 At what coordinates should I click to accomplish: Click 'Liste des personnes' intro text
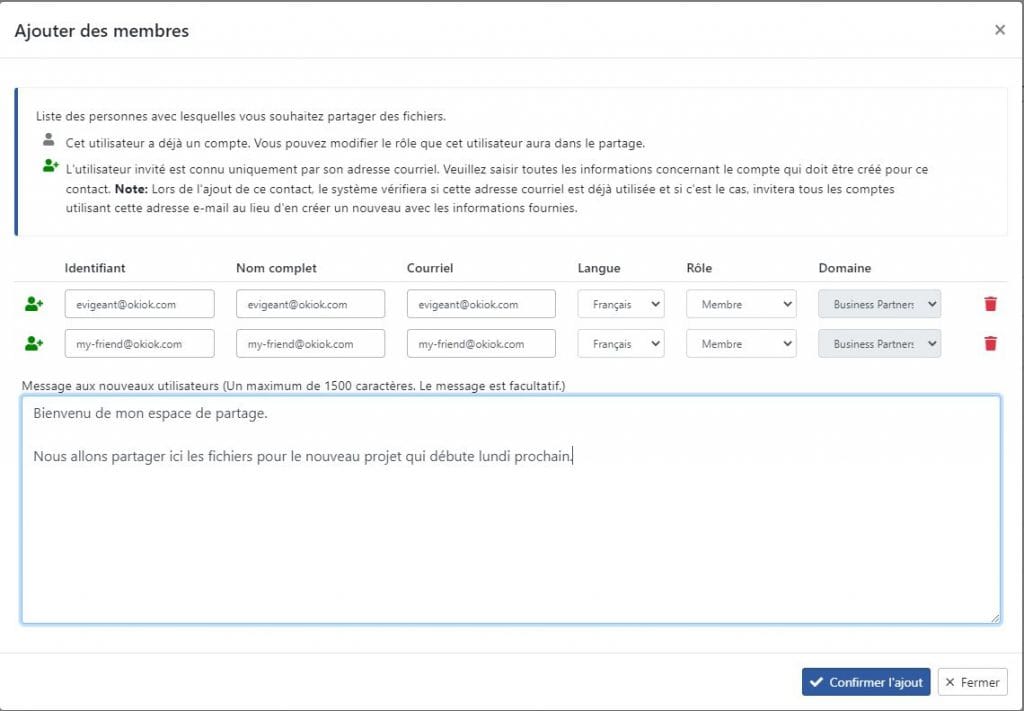[x=240, y=116]
